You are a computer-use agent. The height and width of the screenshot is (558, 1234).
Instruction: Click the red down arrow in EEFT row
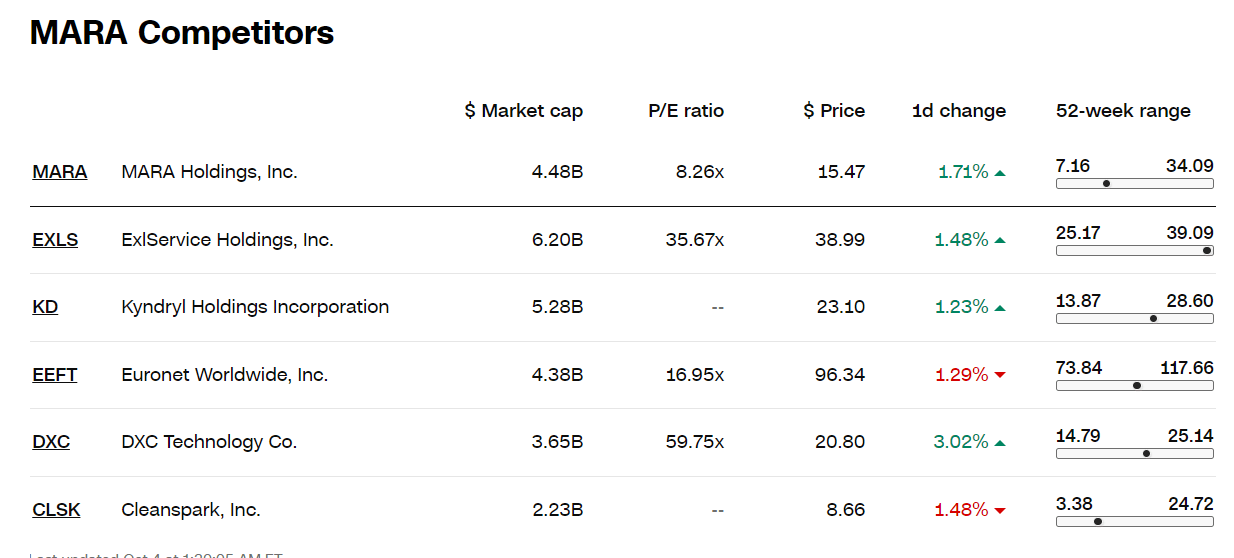tap(1000, 375)
